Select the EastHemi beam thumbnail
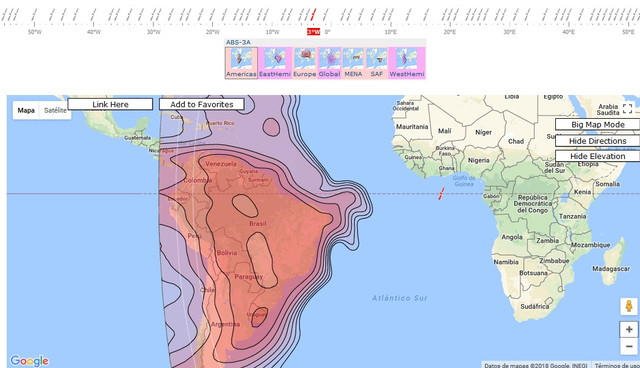The height and width of the screenshot is (368, 640). coord(275,63)
